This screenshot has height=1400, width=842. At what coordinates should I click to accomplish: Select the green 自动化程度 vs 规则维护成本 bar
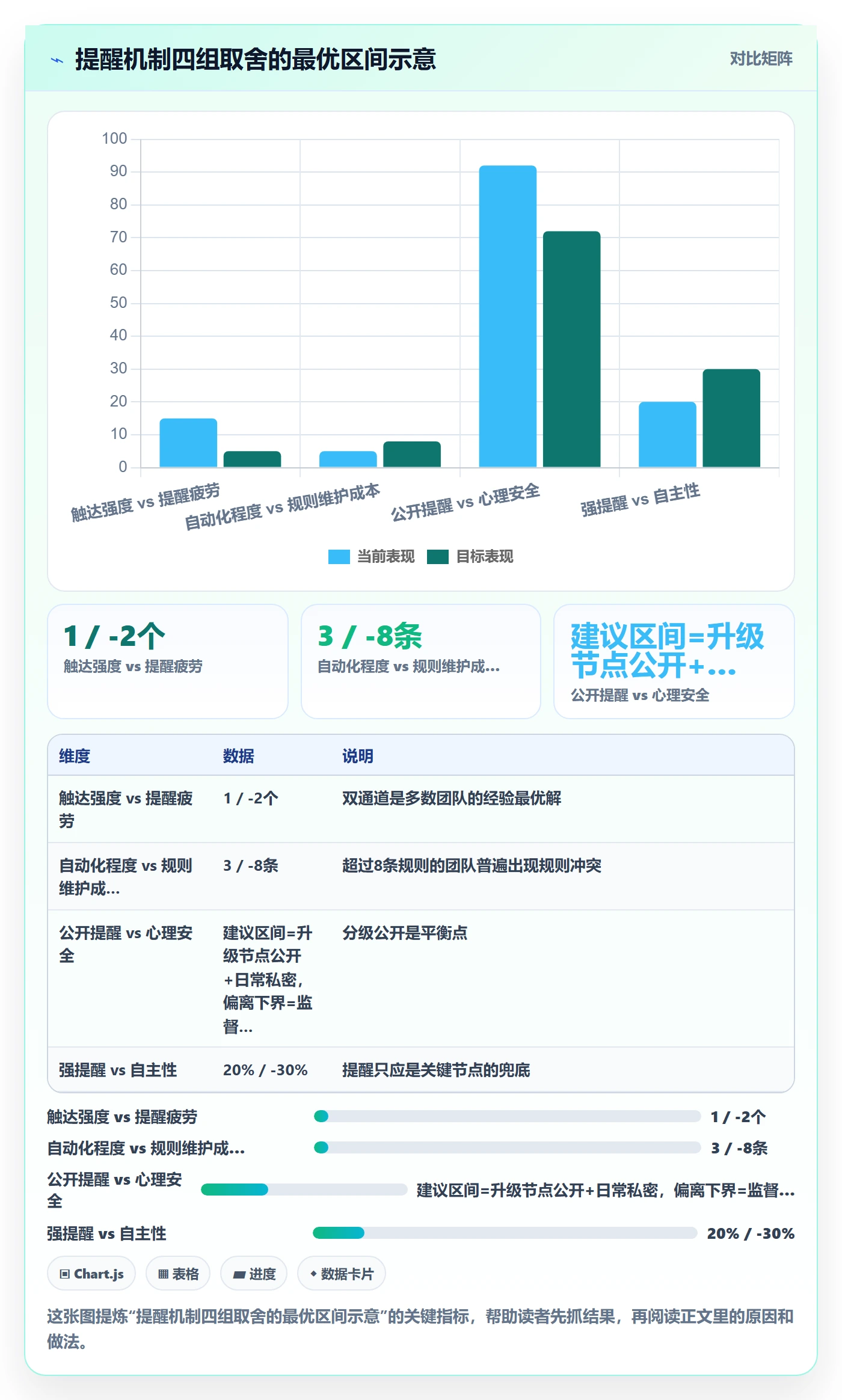[x=412, y=454]
